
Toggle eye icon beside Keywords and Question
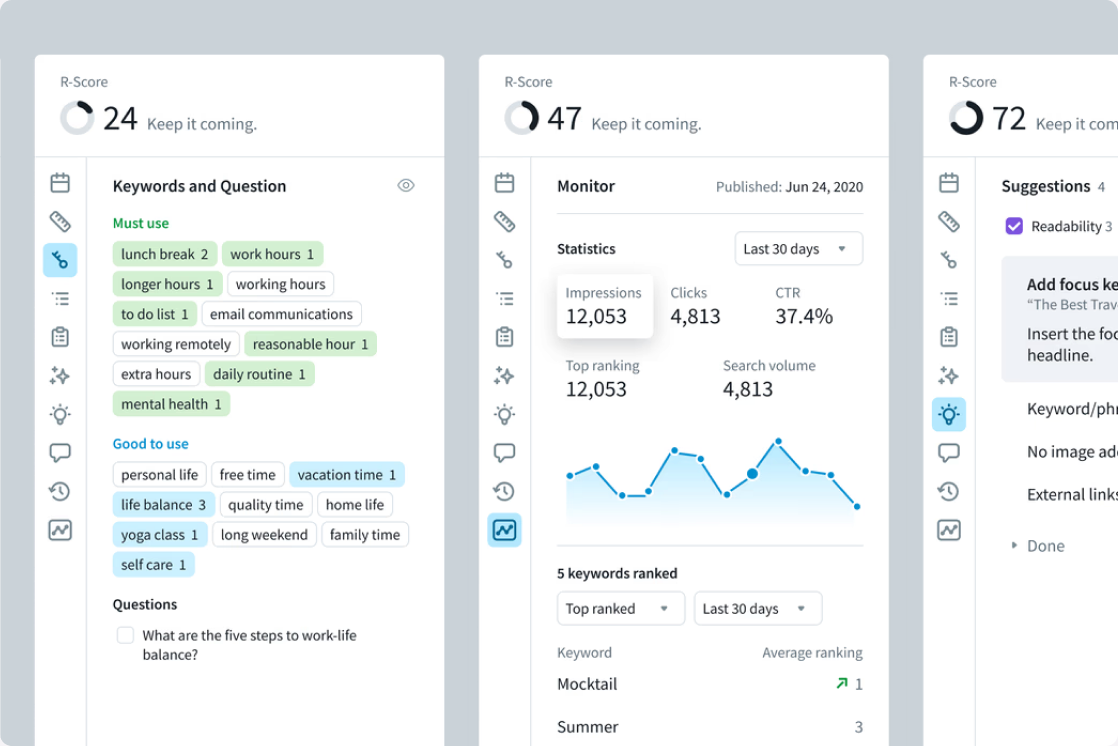coord(406,185)
